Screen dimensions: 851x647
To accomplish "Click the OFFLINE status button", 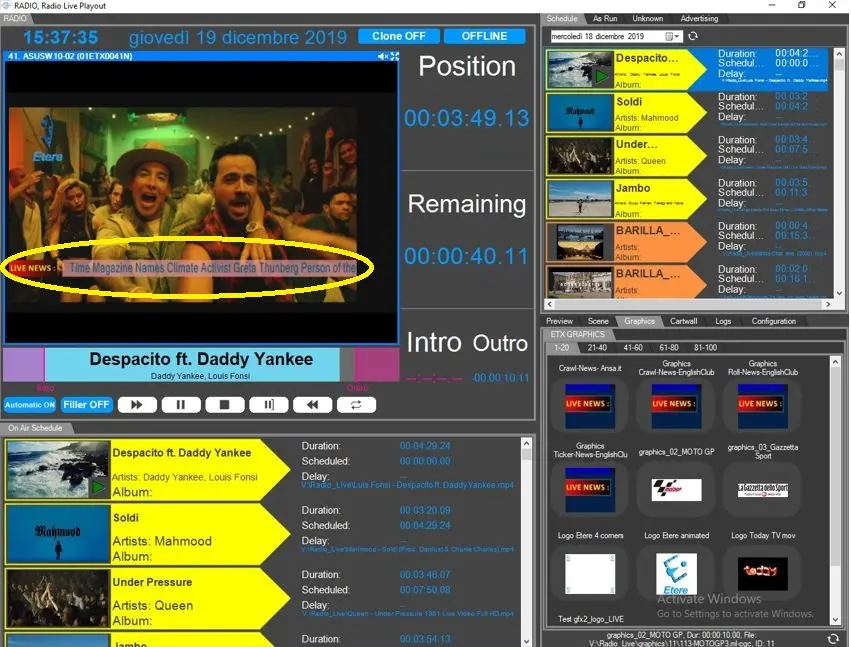I will point(485,36).
